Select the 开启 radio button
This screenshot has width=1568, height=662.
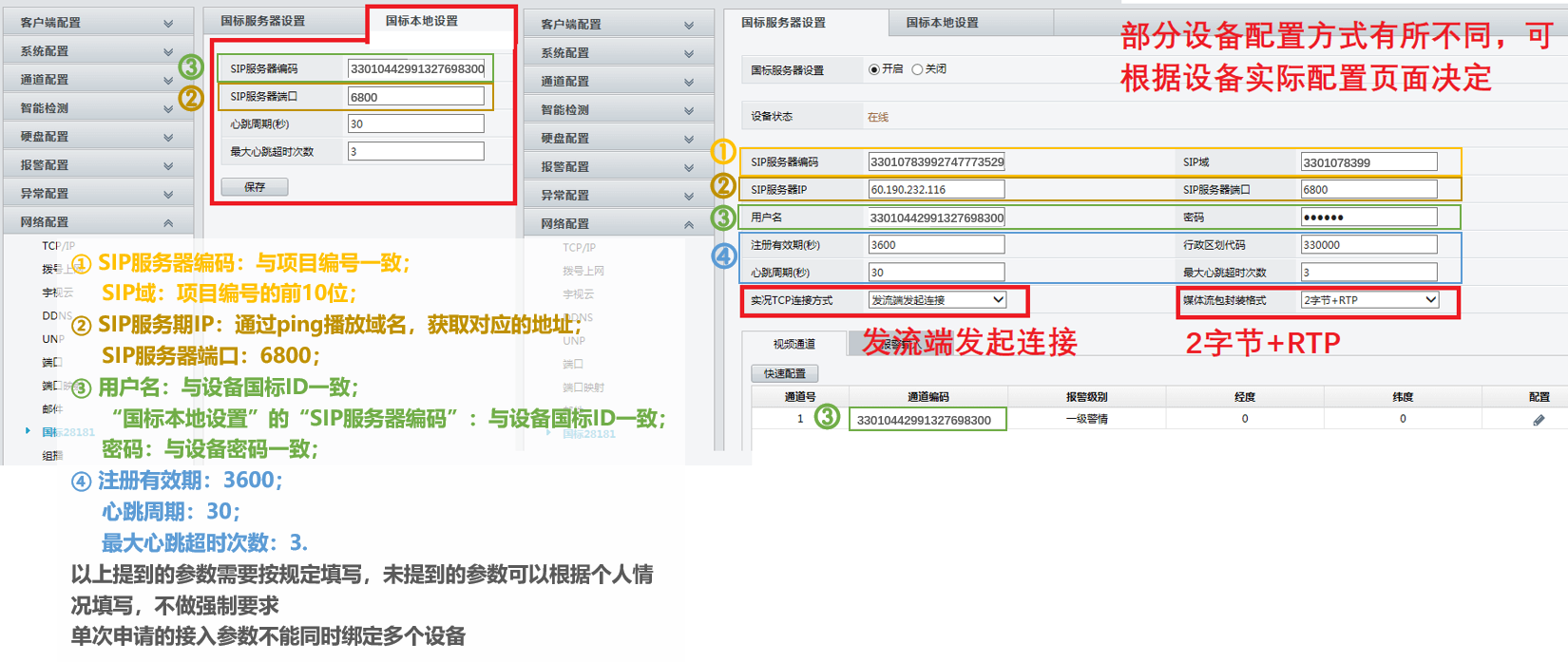(x=874, y=69)
